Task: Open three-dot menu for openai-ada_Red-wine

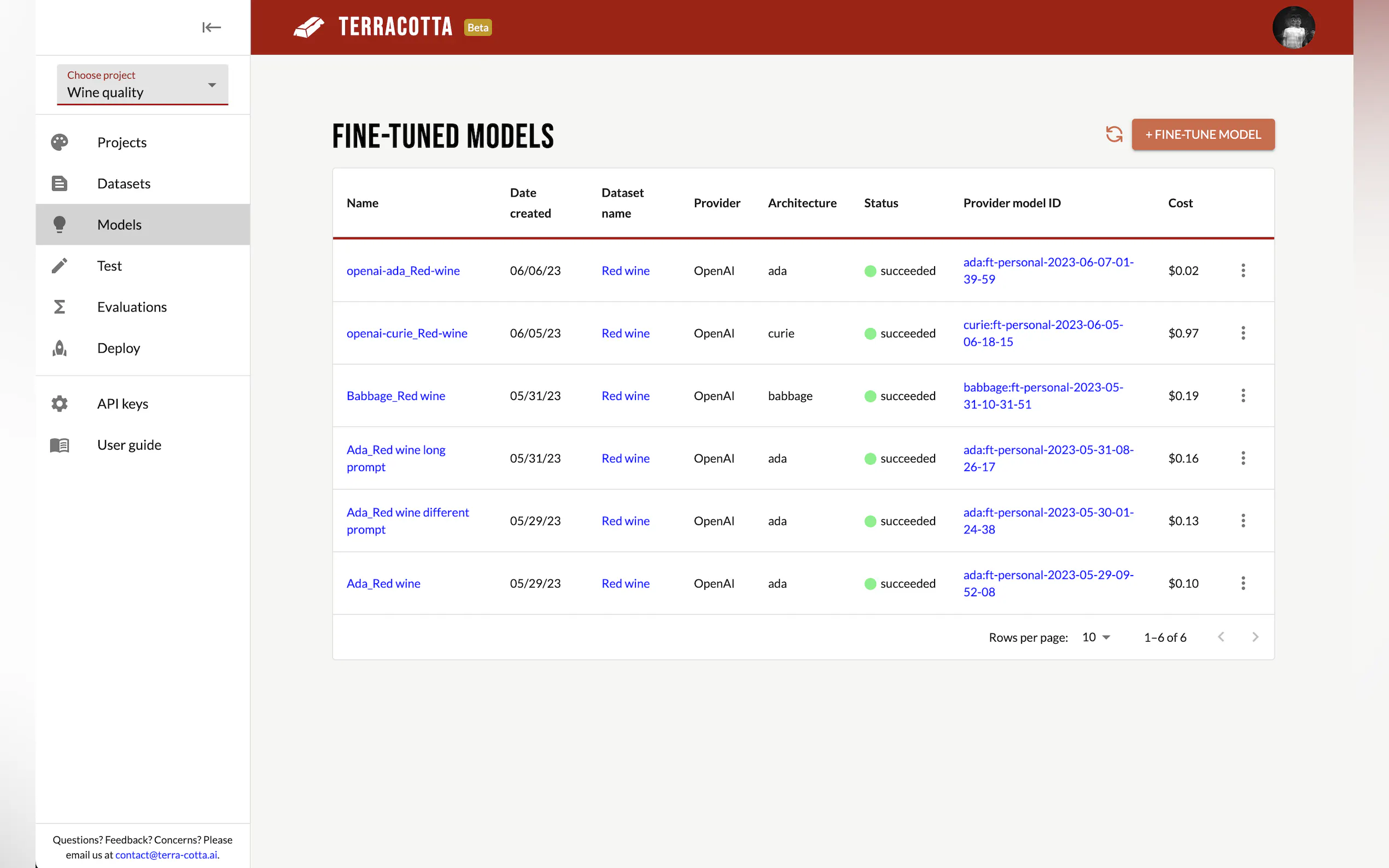Action: click(x=1242, y=271)
